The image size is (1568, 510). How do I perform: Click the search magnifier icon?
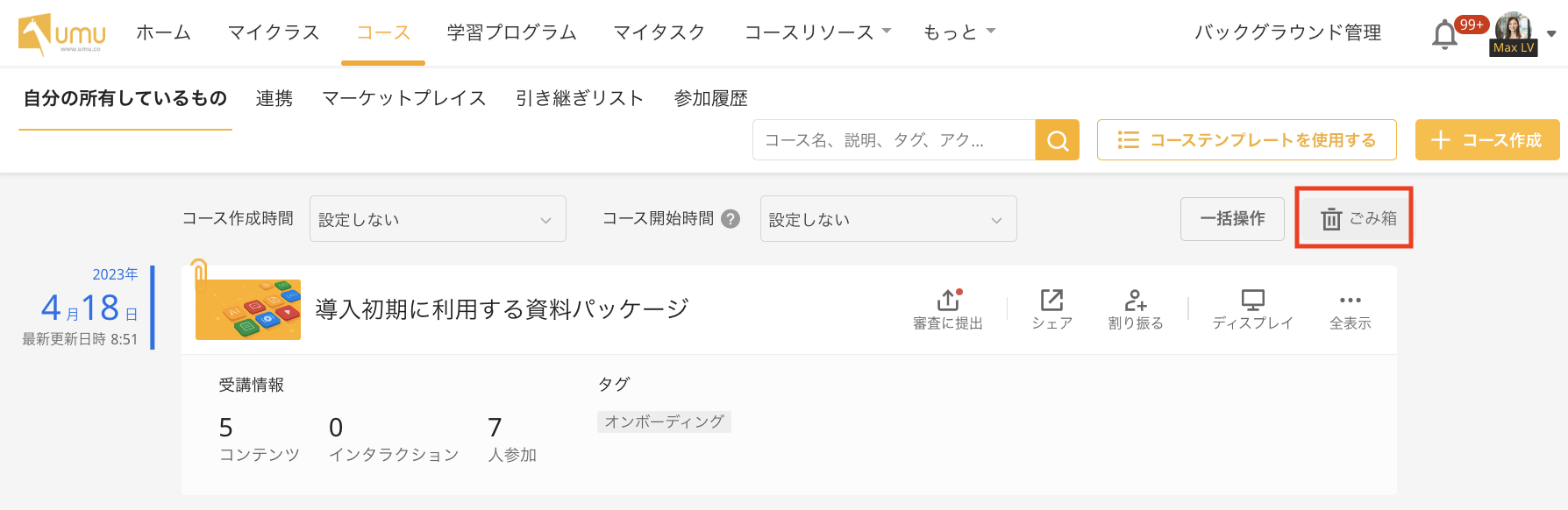click(1057, 140)
